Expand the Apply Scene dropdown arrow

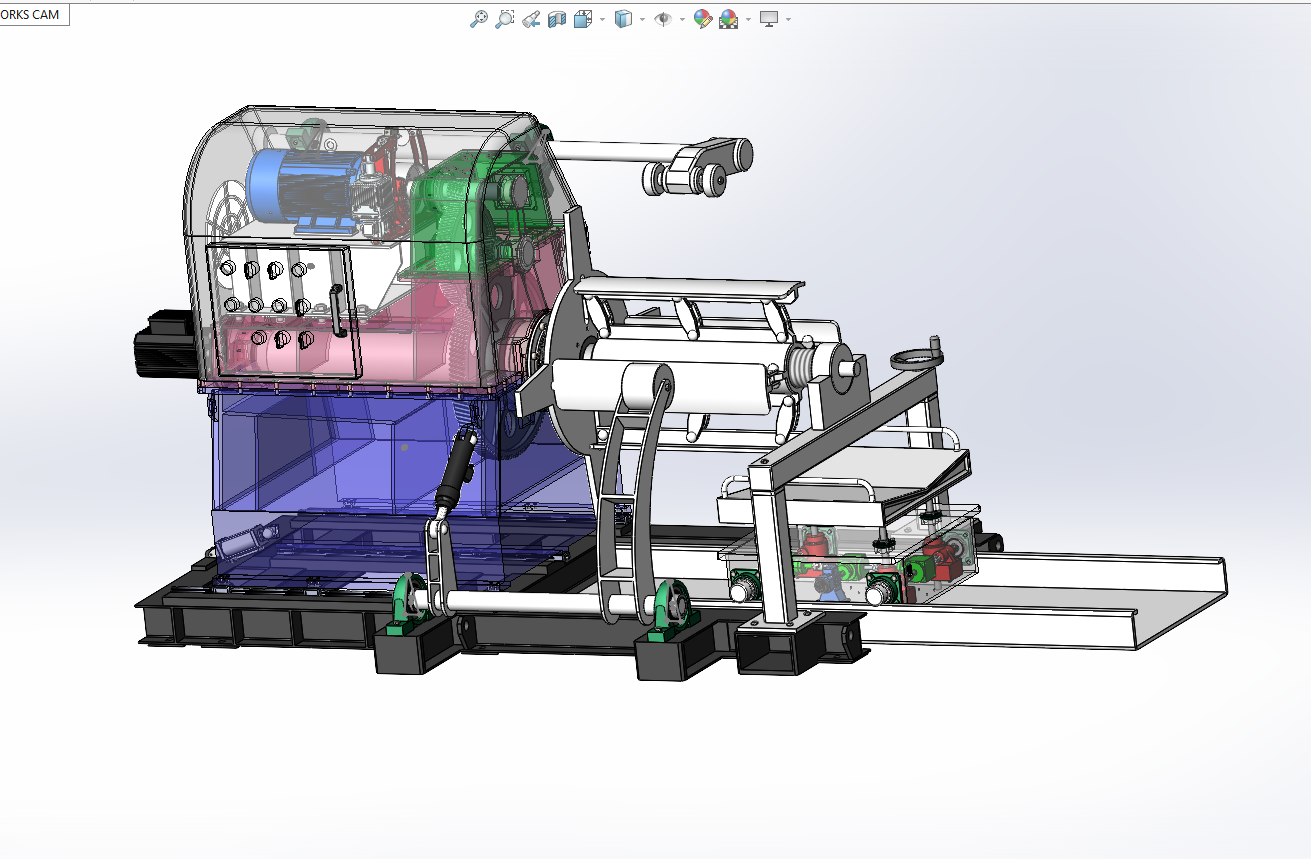point(748,19)
